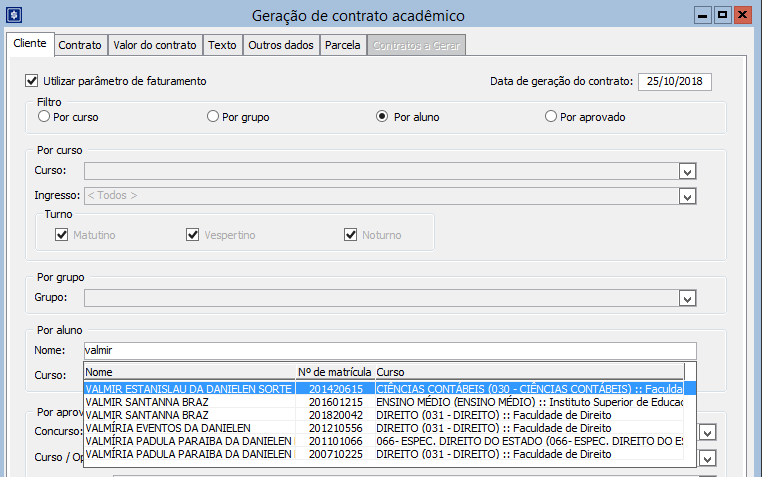Pick VALMIR SANTANNA BRAZ with matrícula 201820042
762x477 pixels.
point(190,415)
